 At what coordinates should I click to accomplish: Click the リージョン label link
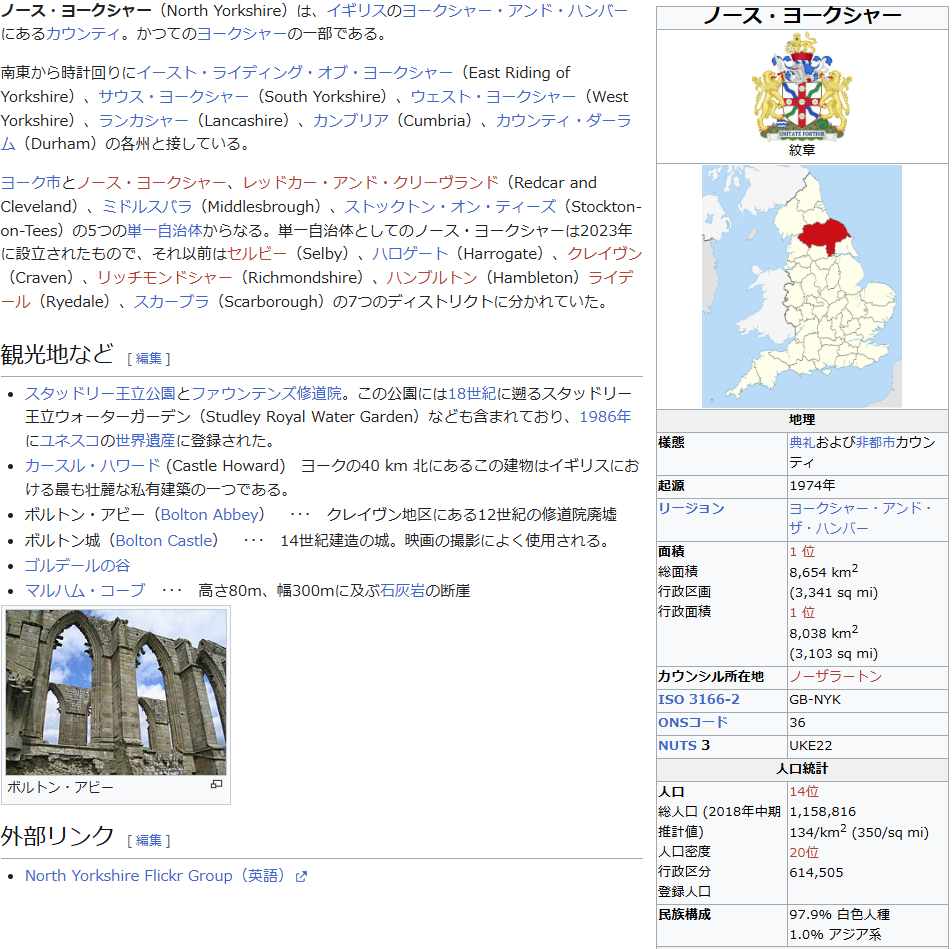click(691, 508)
